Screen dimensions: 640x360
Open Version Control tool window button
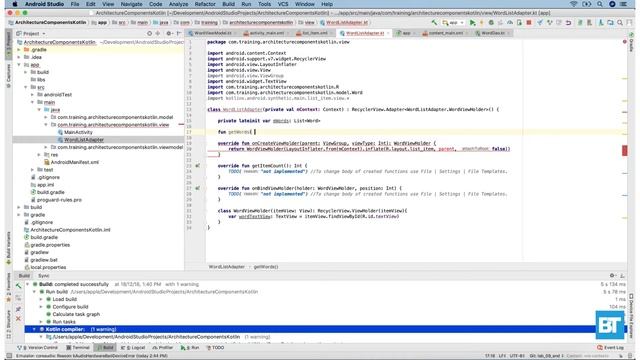point(38,348)
